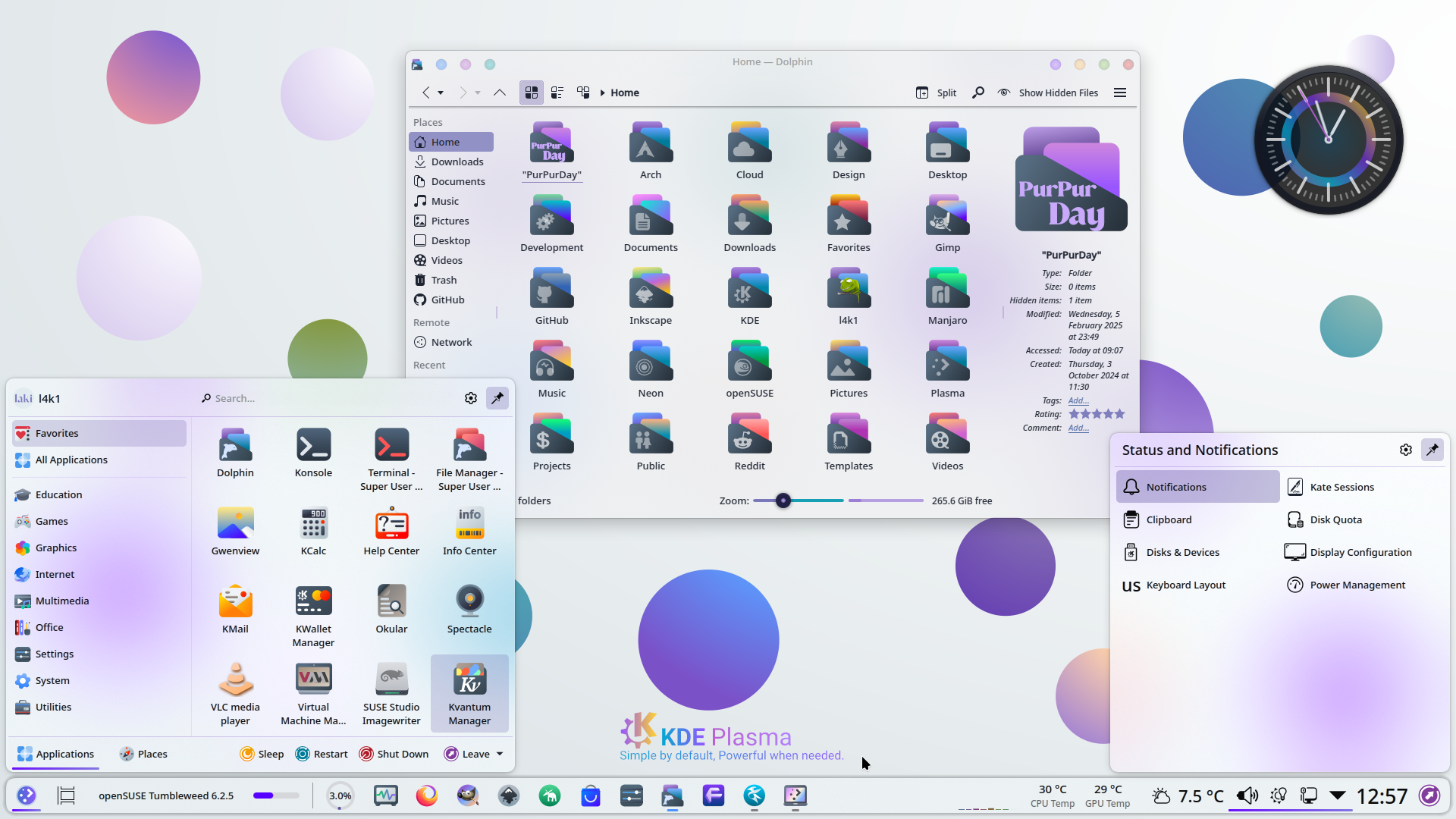Launch Spectacle screenshot tool
This screenshot has height=819, width=1456.
pos(469,609)
